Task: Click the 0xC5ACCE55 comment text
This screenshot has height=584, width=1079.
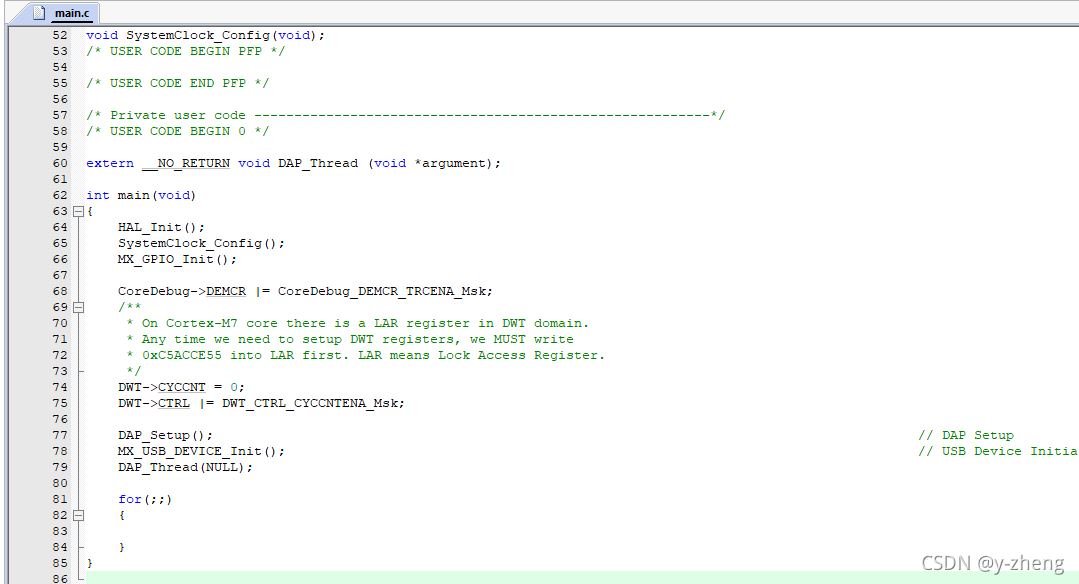Action: coord(182,356)
